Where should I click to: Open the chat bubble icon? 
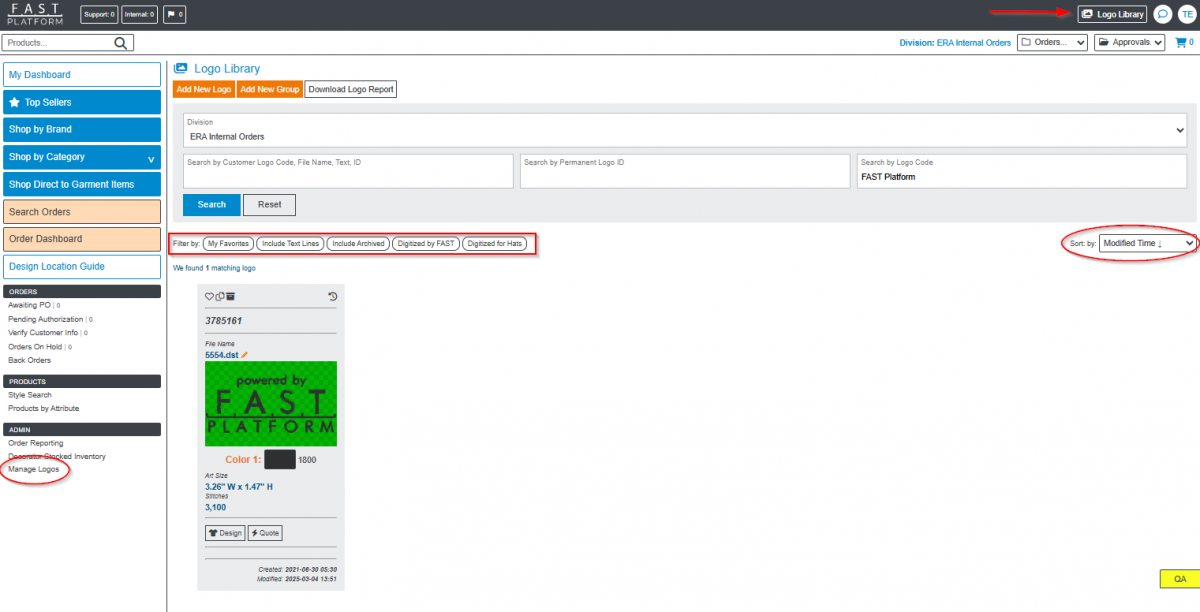1162,14
